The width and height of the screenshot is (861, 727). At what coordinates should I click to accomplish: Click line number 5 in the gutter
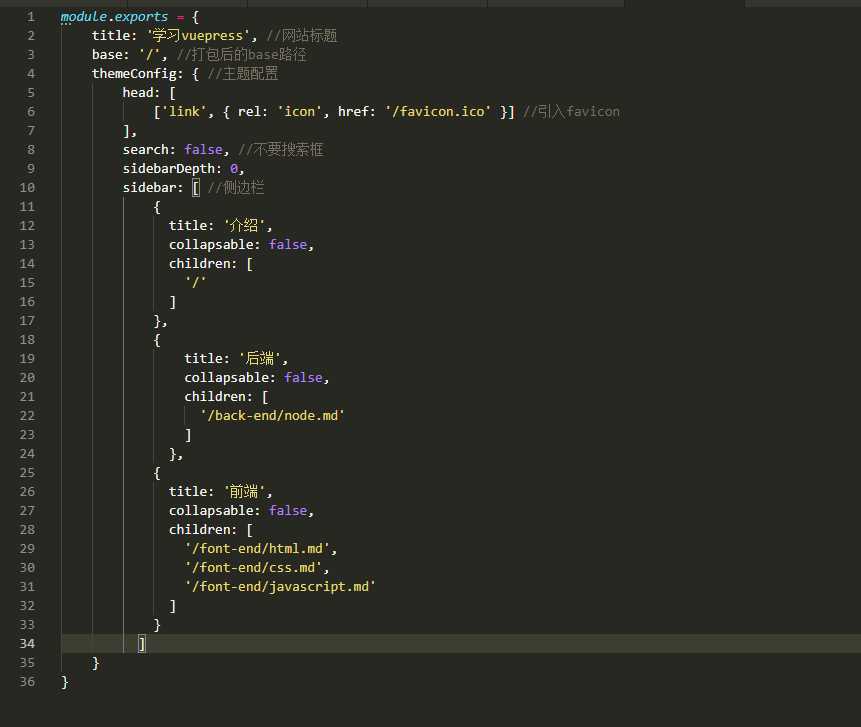point(31,93)
